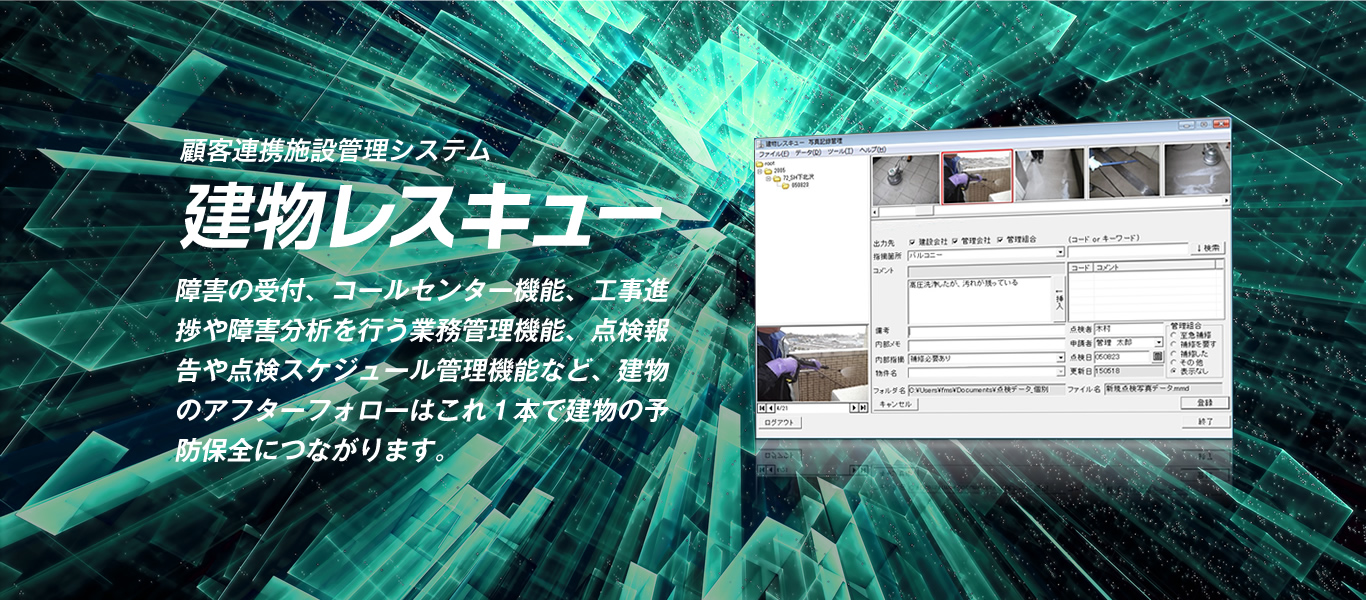Select the その他 radio button
Screen dimensions: 1366x600
(x=1173, y=362)
